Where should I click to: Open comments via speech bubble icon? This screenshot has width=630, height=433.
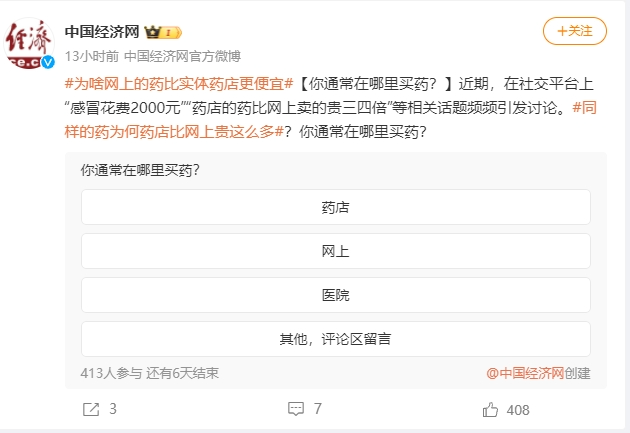click(x=296, y=409)
